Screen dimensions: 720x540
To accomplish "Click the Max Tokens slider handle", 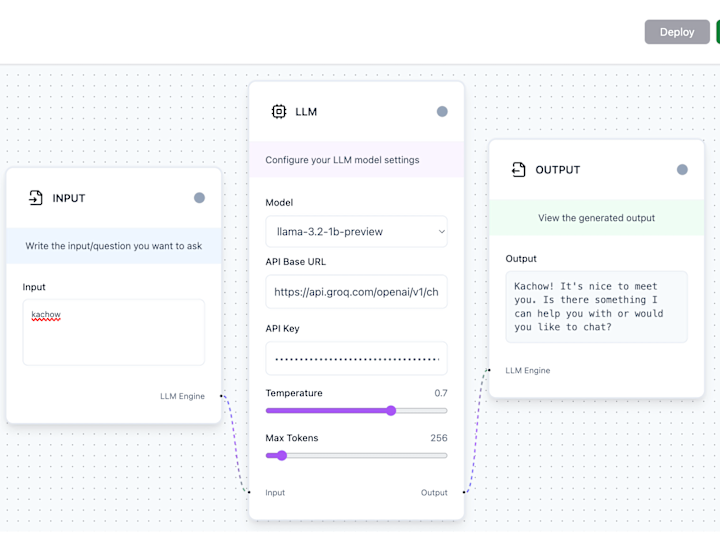I will (x=282, y=456).
